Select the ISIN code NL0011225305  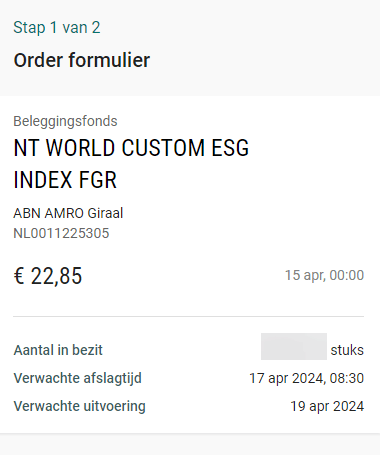pos(61,233)
